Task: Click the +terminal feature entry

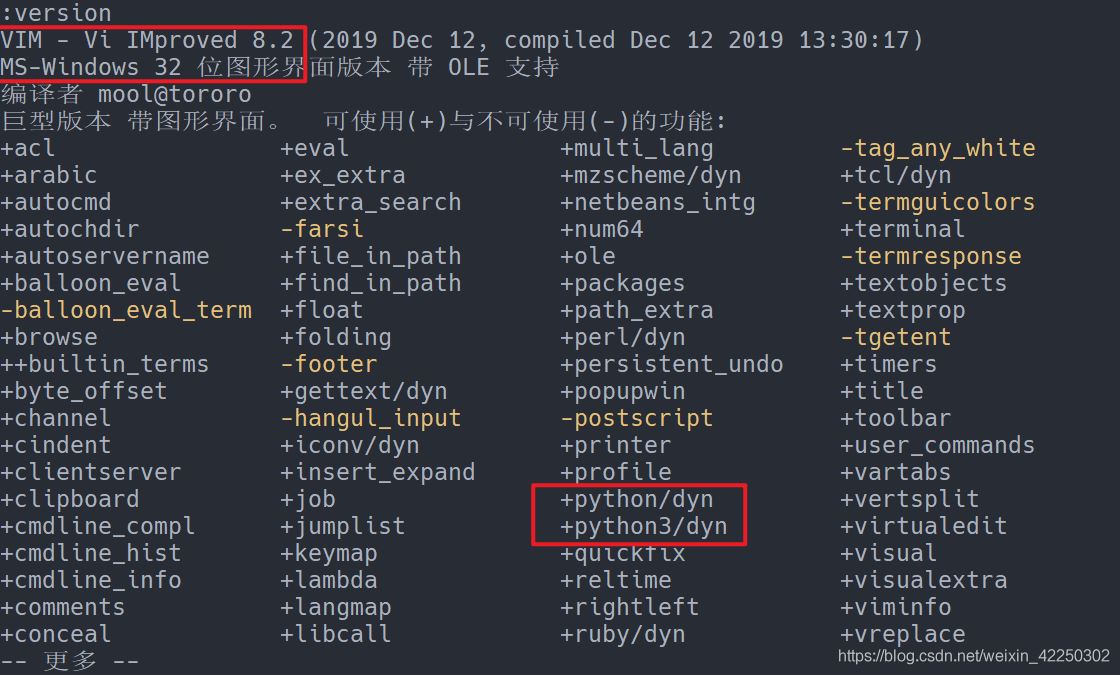Action: 902,229
